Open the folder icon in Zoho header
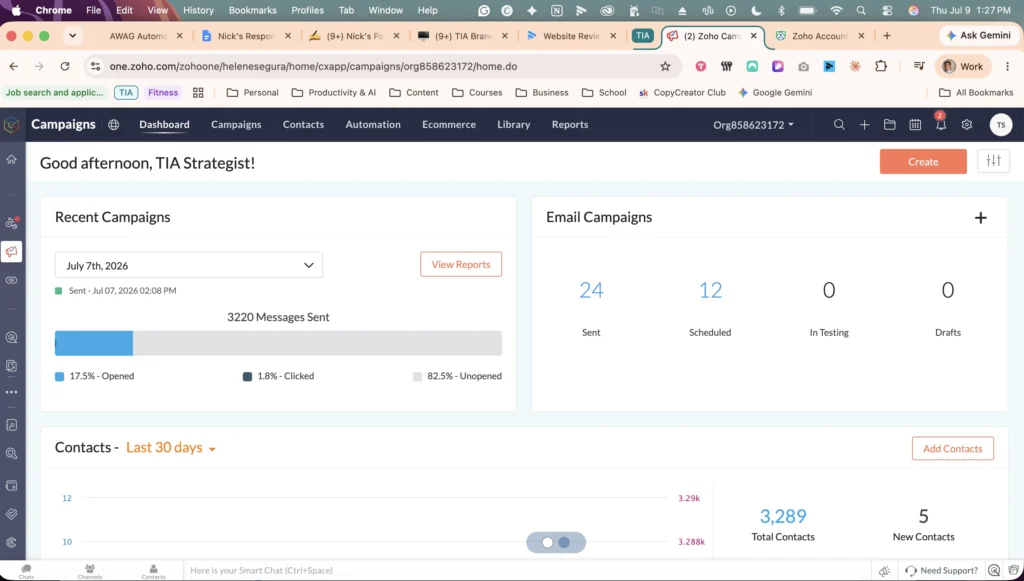The image size is (1024, 581). point(889,125)
